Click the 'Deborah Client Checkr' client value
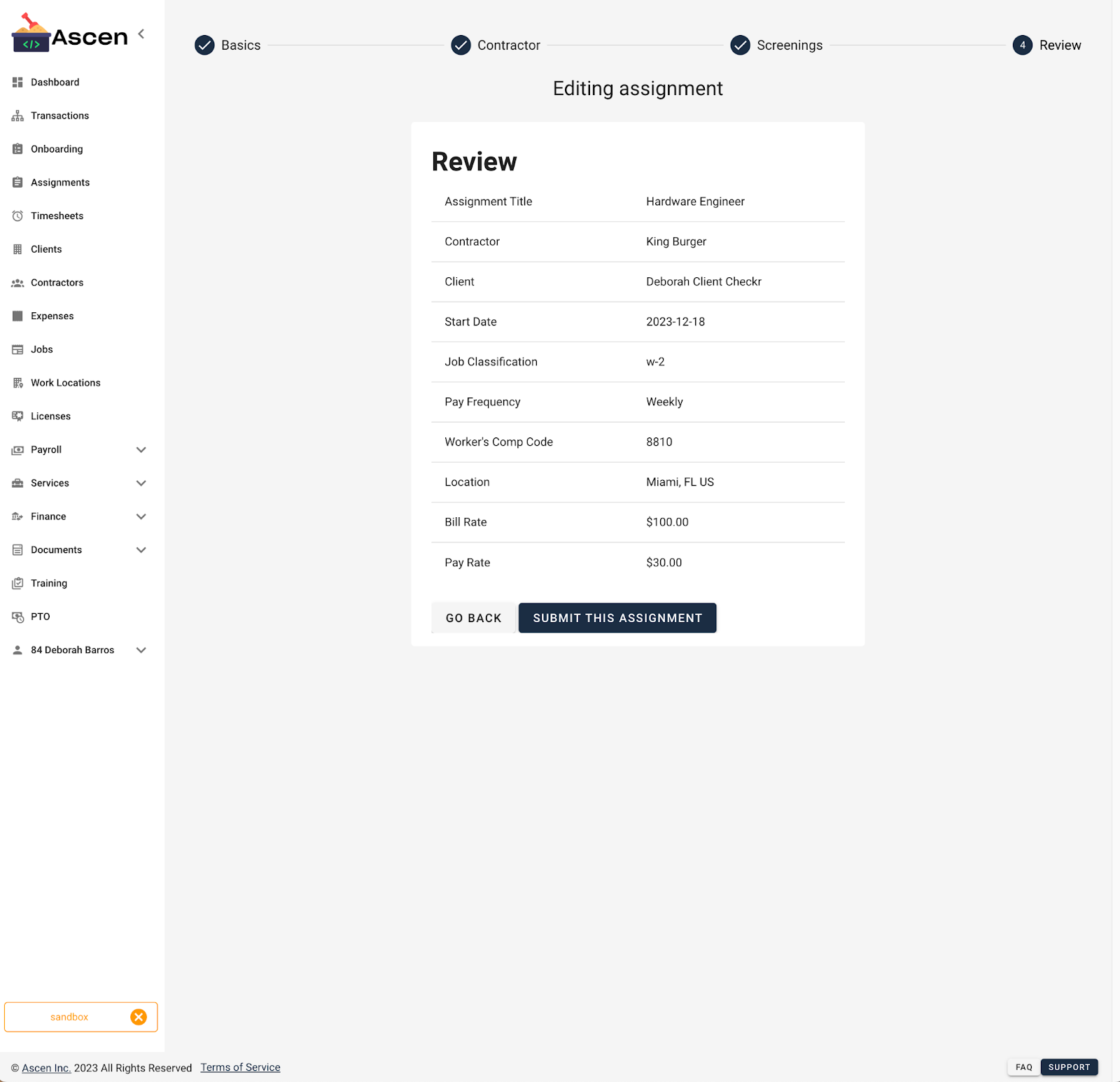The height and width of the screenshot is (1082, 1120). tap(703, 281)
